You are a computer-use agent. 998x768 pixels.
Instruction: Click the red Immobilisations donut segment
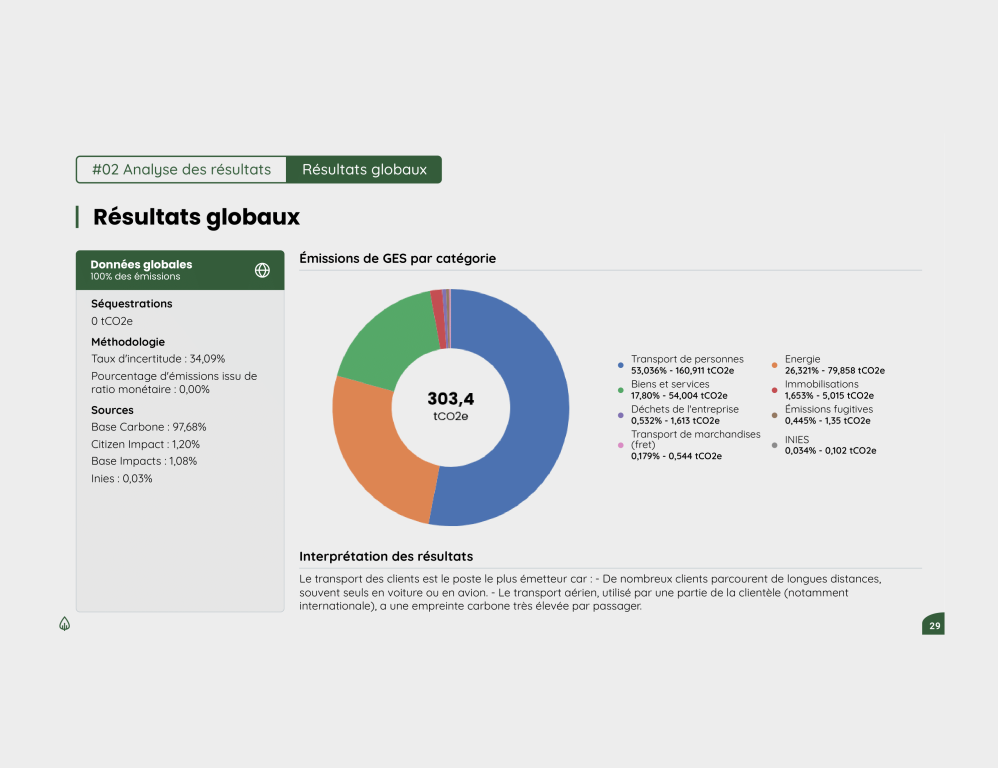pos(438,319)
